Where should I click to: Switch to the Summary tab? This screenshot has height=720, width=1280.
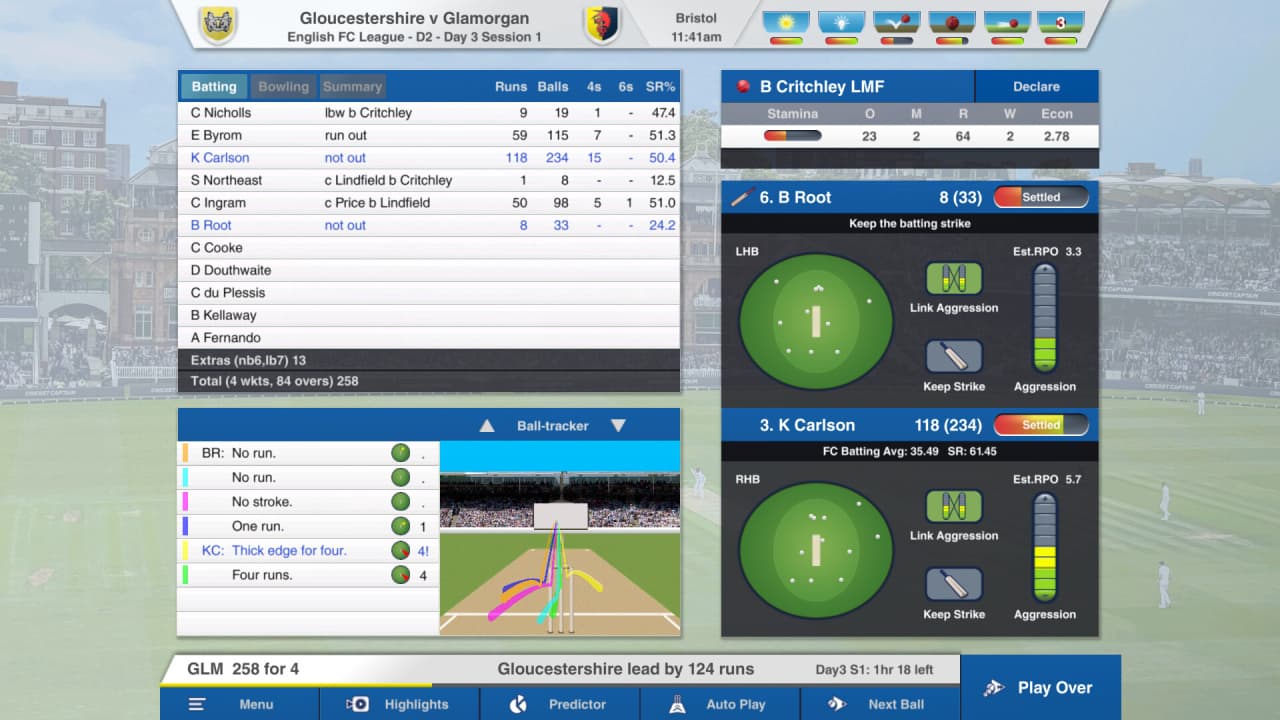tap(352, 87)
